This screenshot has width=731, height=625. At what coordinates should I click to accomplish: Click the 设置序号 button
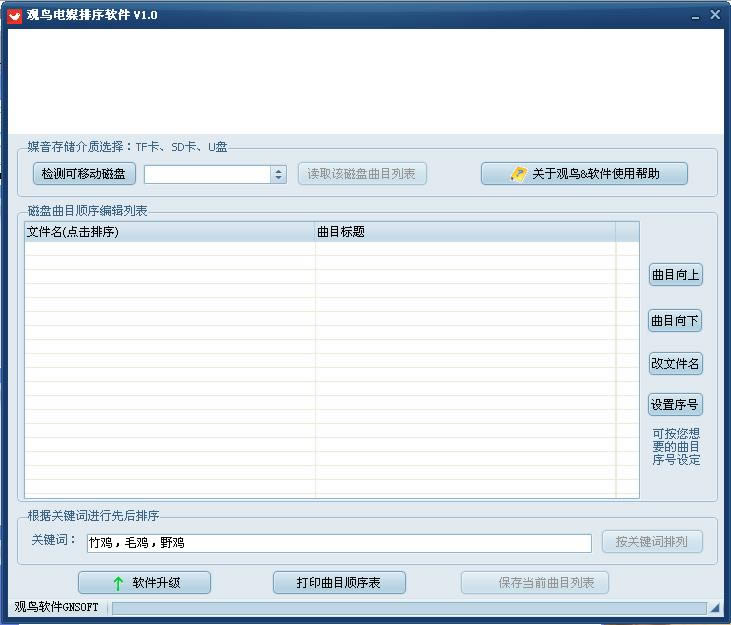tap(675, 405)
